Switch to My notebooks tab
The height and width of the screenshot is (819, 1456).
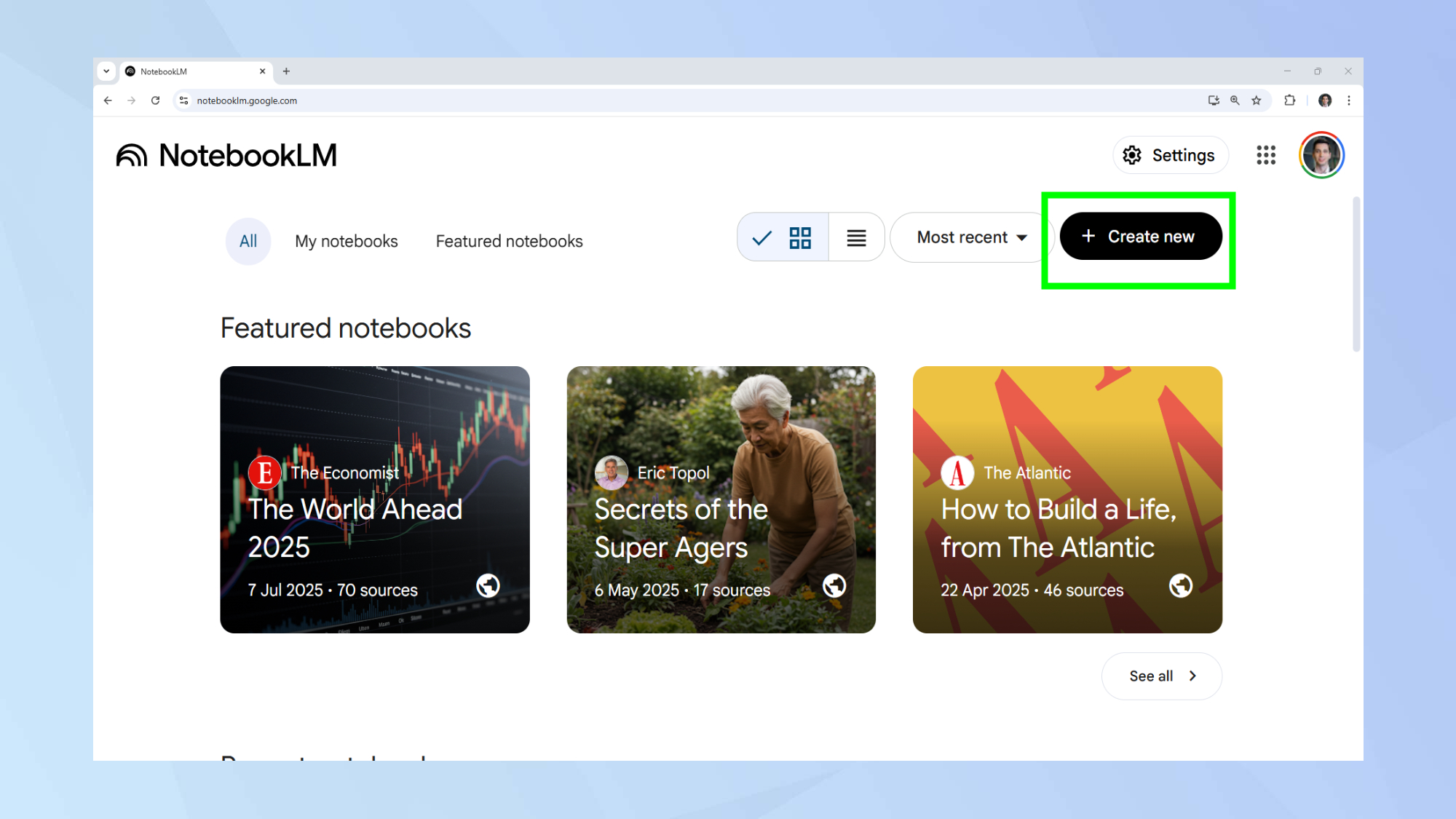pyautogui.click(x=346, y=241)
